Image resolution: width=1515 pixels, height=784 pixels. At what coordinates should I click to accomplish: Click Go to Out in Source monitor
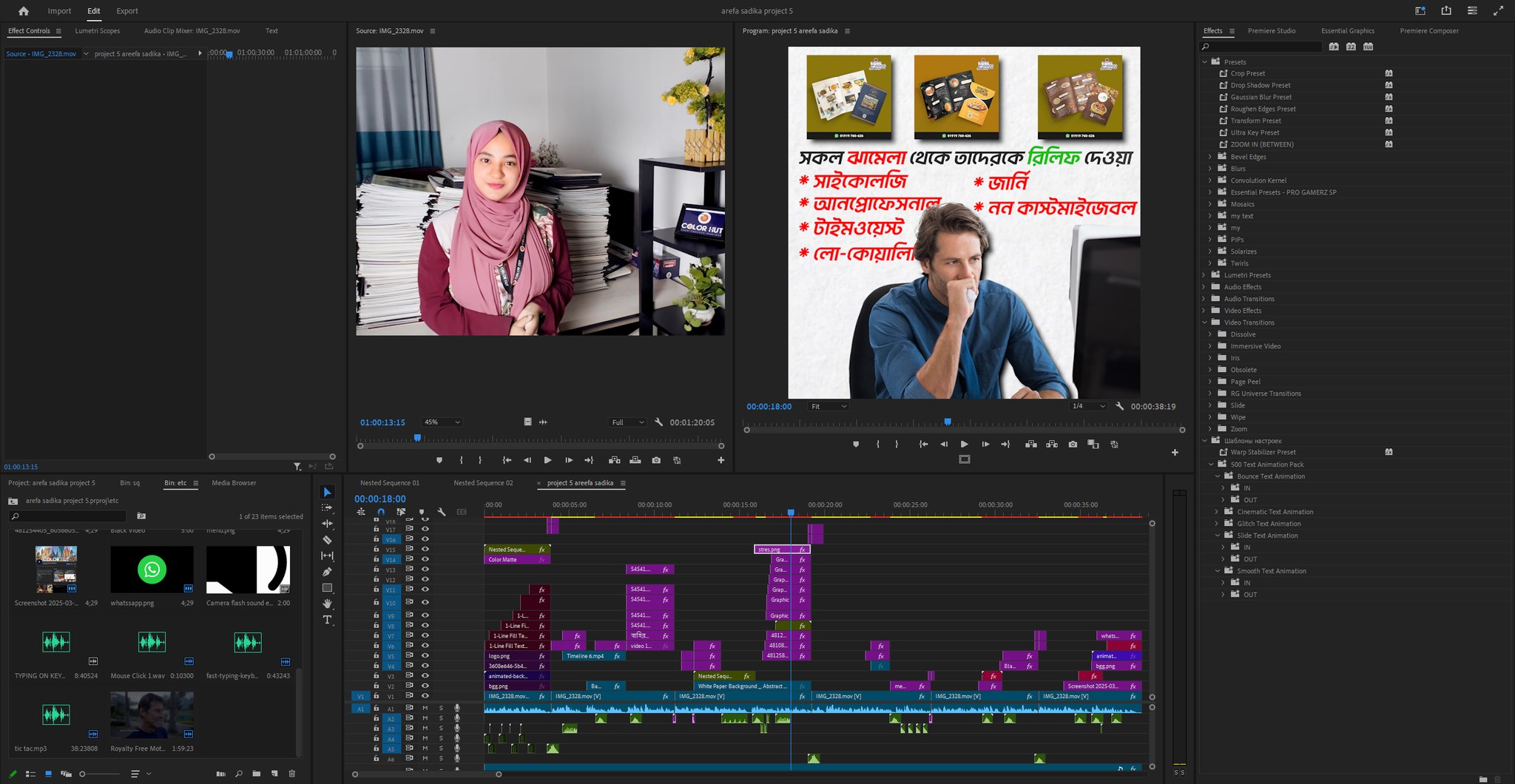point(589,460)
